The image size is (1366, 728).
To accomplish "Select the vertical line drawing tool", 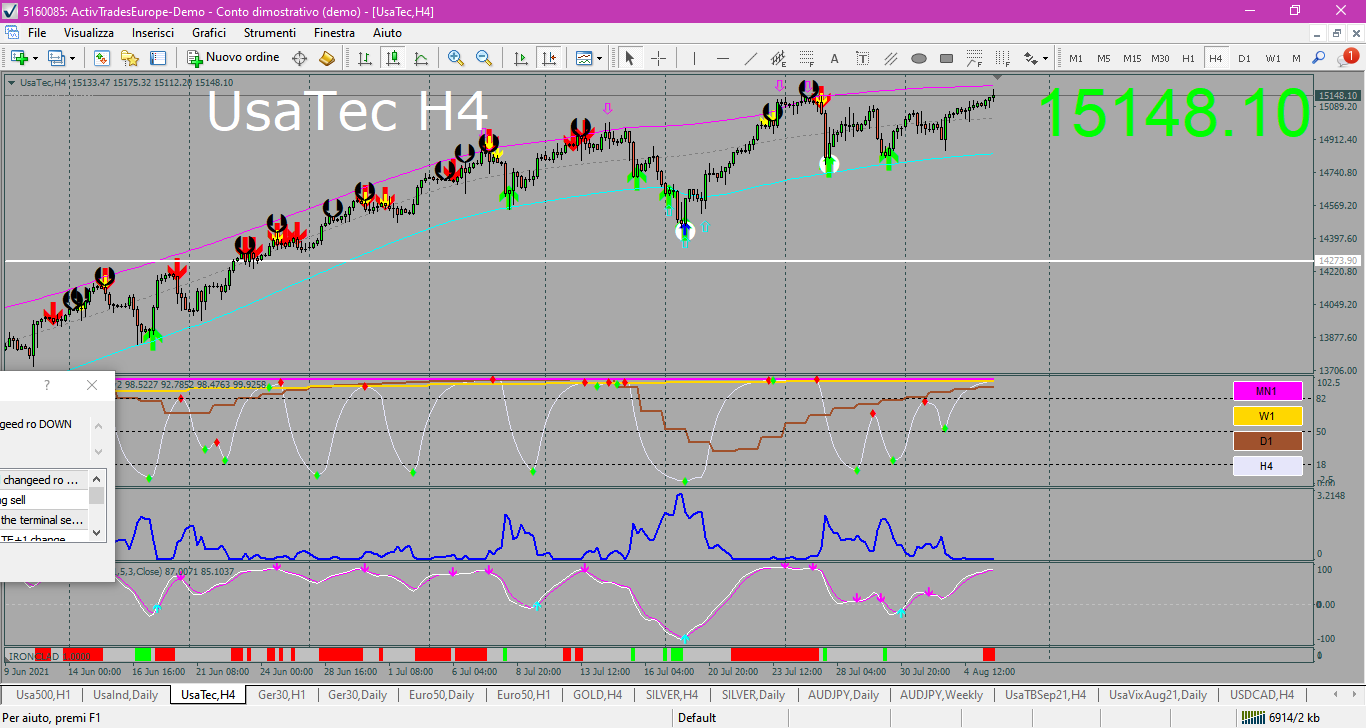I will tap(695, 58).
